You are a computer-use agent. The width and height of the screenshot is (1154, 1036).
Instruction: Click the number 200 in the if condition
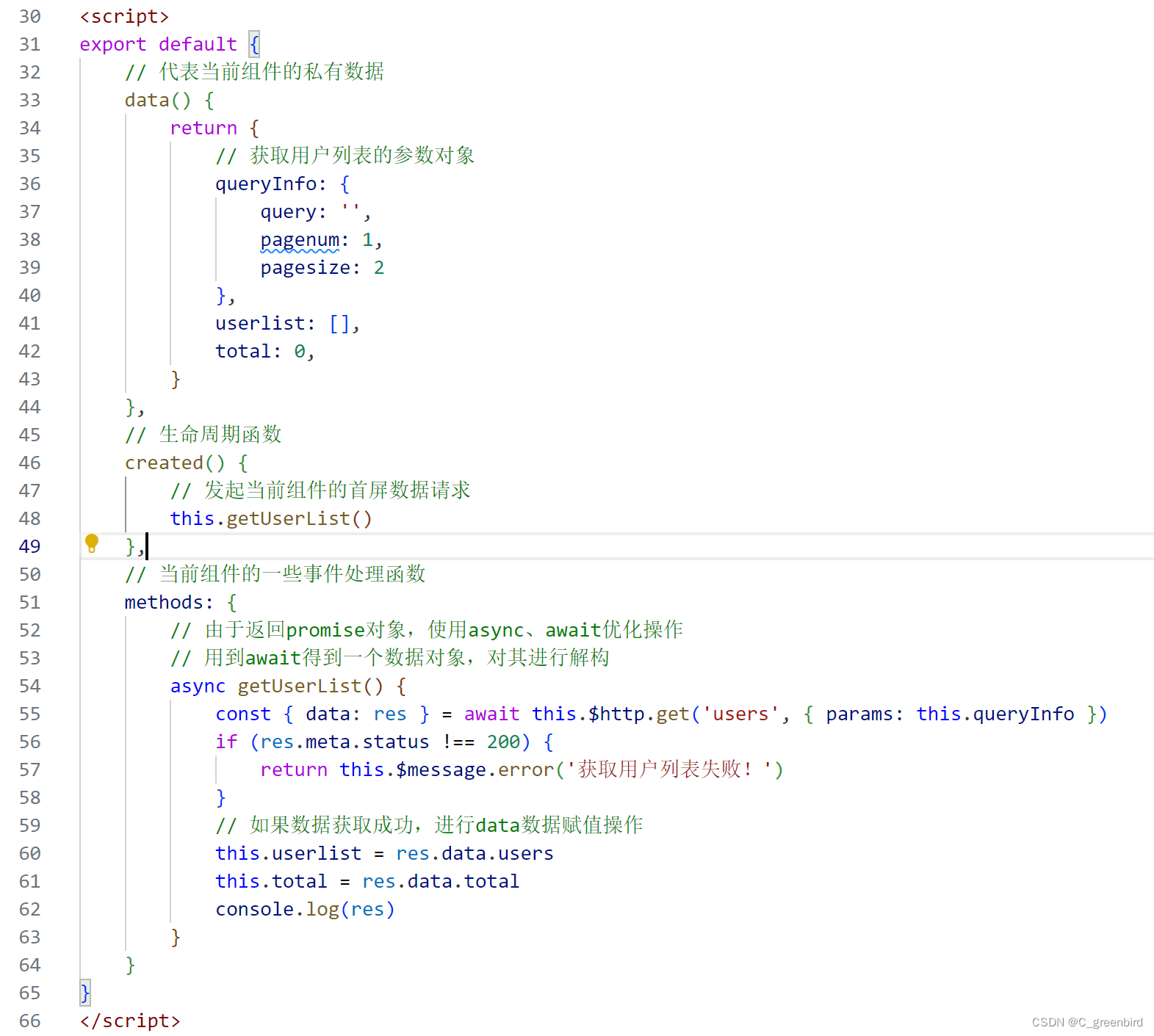tap(503, 742)
